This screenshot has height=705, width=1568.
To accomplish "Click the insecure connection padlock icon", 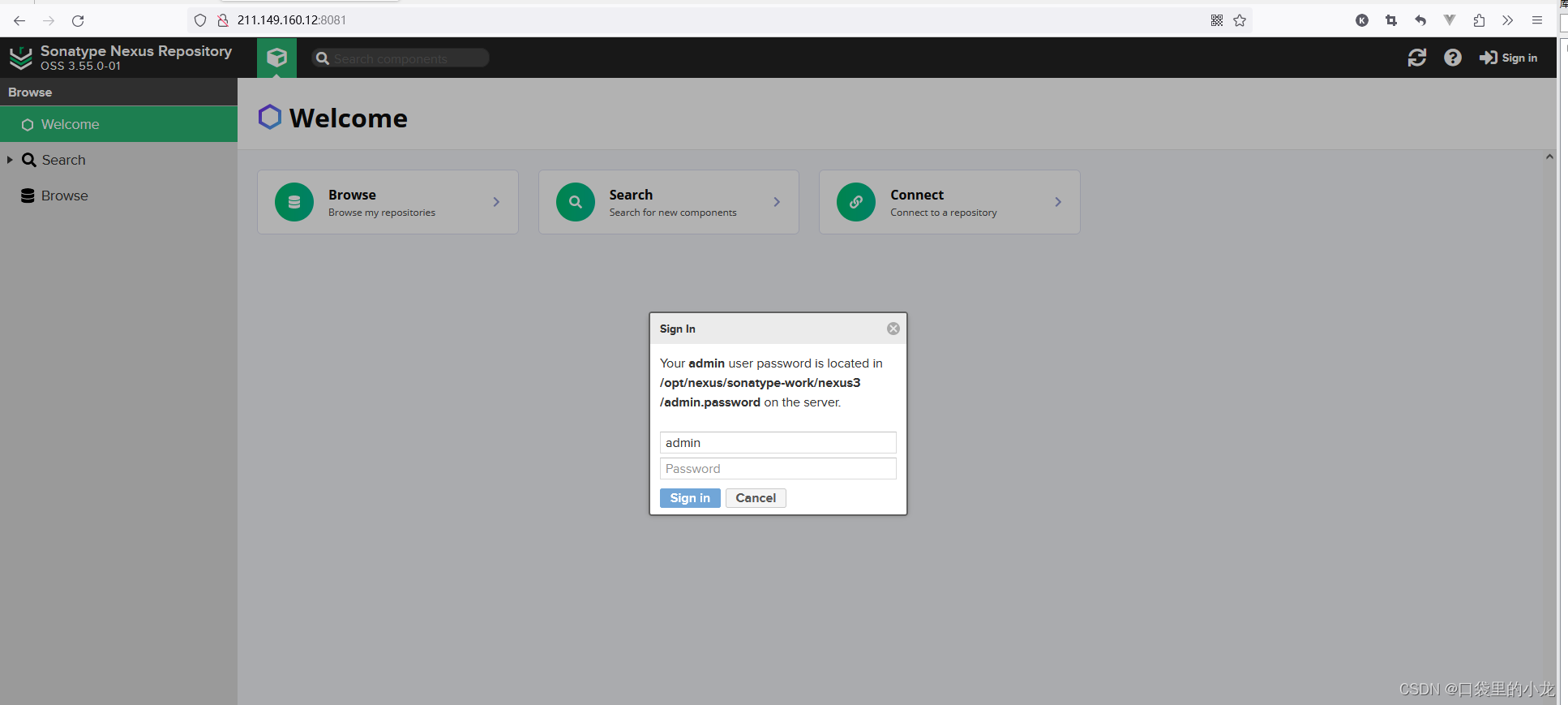I will pos(223,20).
